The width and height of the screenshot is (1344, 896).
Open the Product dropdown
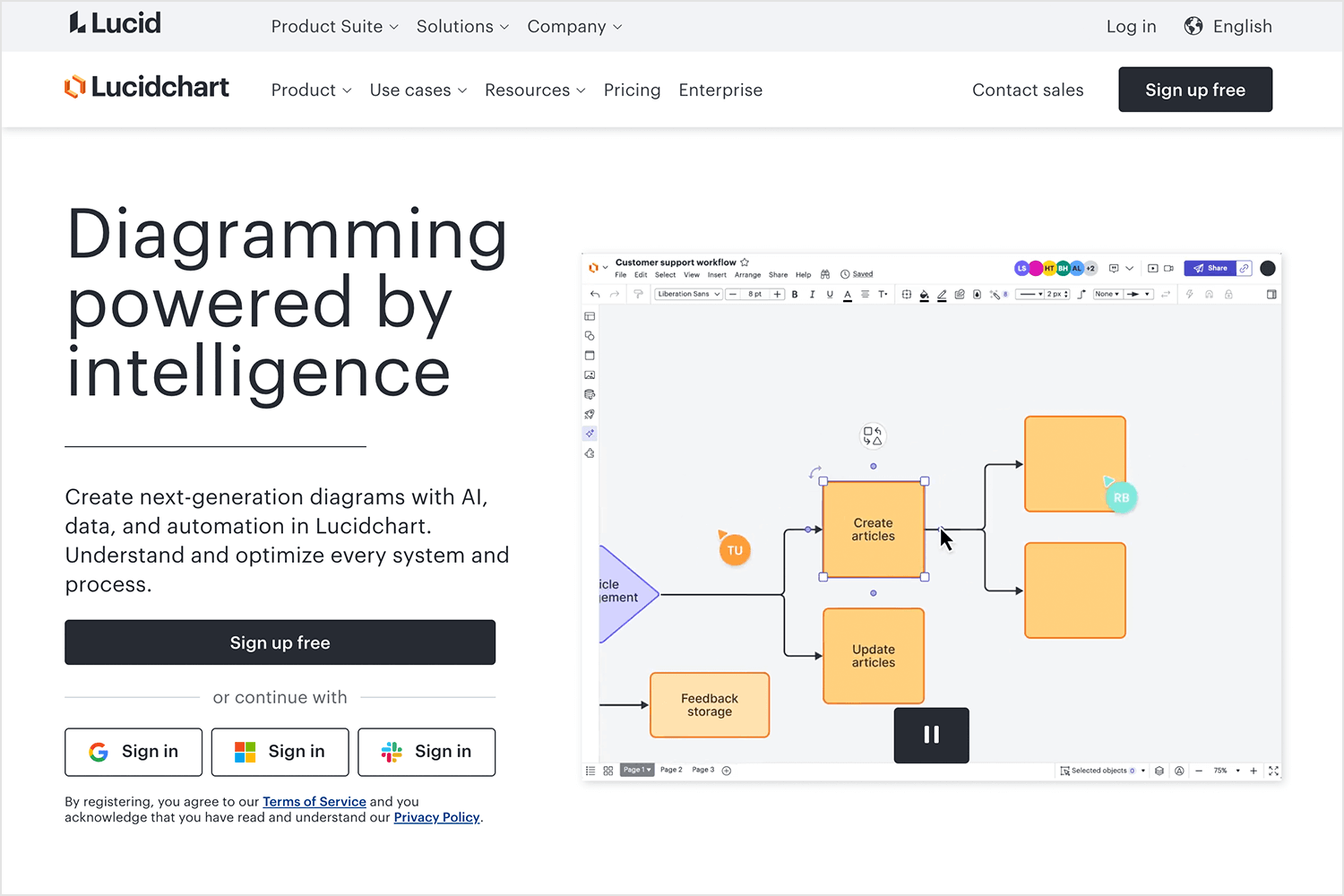coord(312,90)
